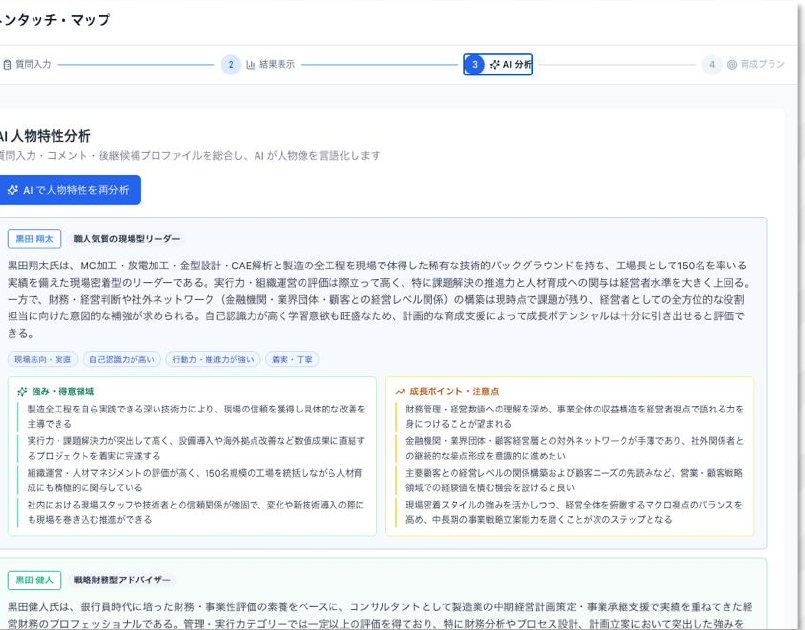Click the summary paragraph starting 黒田翔太氏は
The width and height of the screenshot is (805, 630).
pos(380,299)
